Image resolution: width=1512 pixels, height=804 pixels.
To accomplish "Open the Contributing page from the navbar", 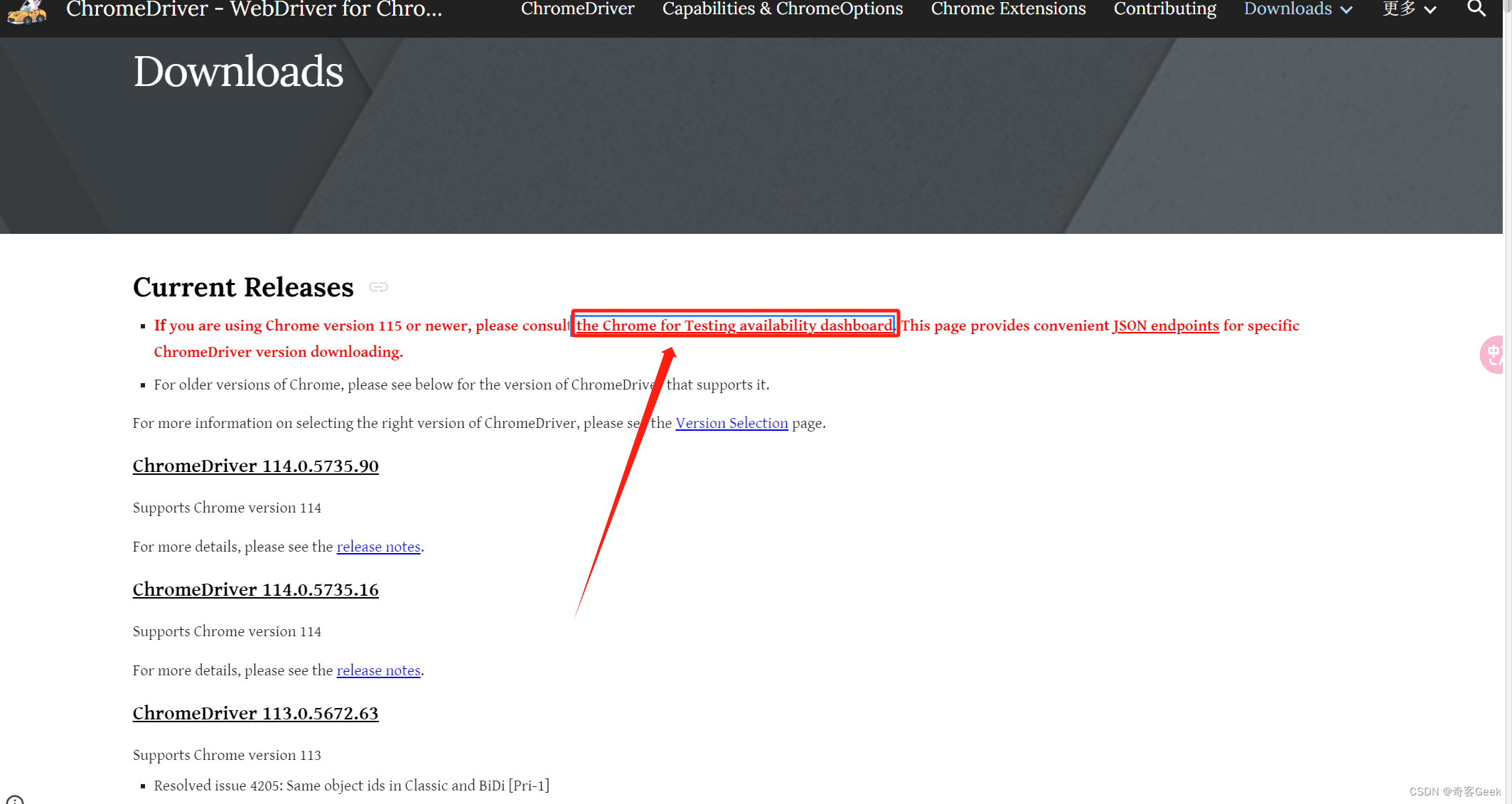I will (x=1164, y=9).
